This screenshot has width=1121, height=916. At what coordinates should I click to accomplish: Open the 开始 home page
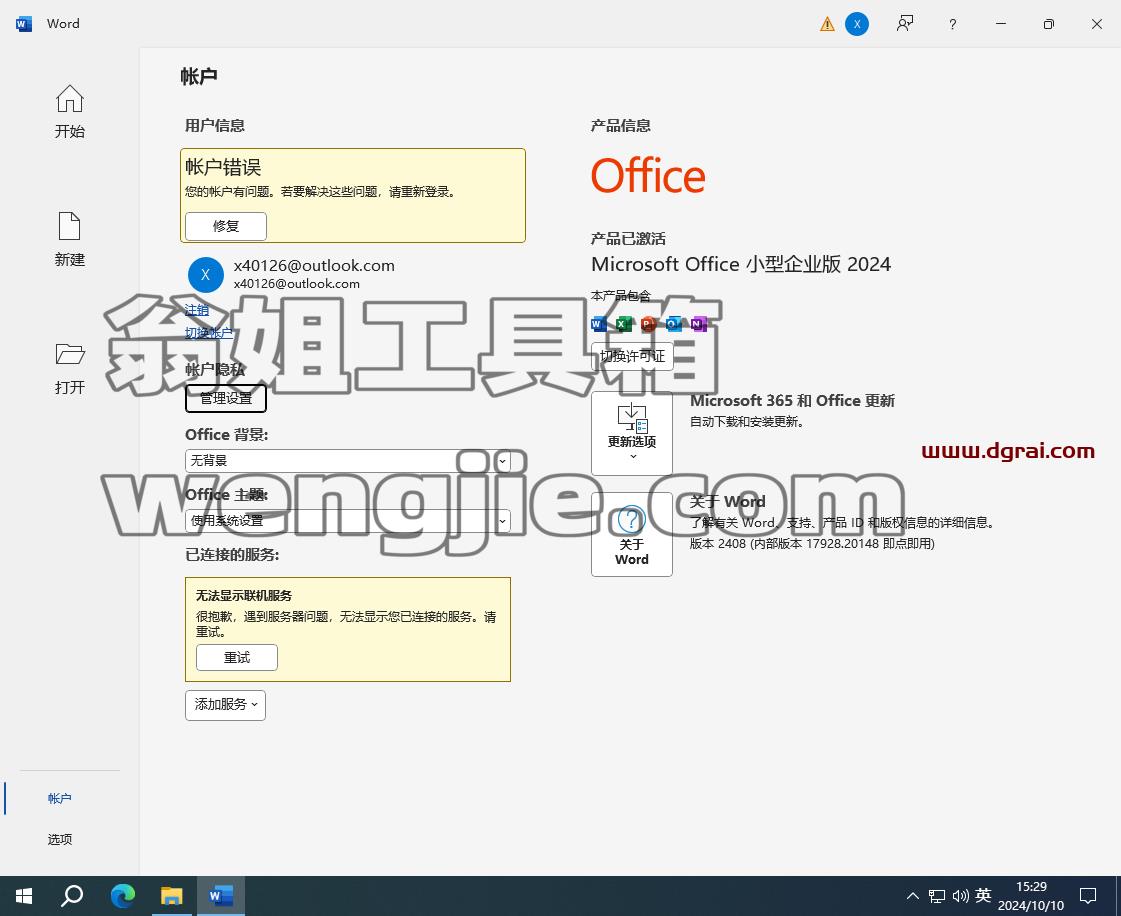coord(69,112)
